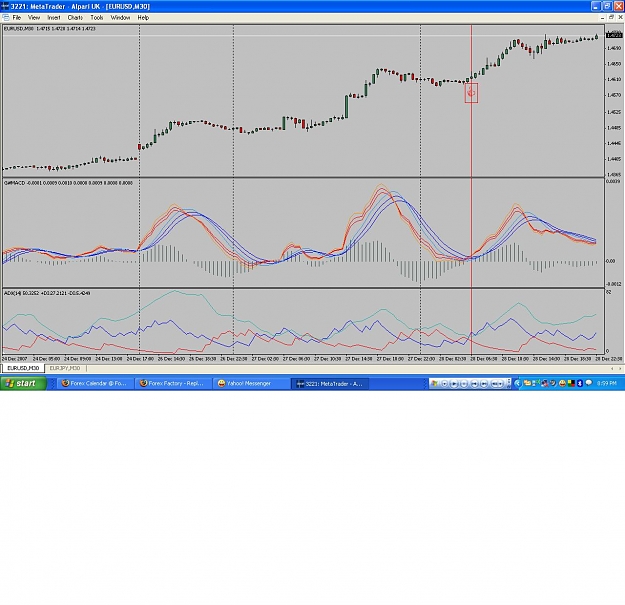Click the 1.4610 price axis label

[614, 79]
